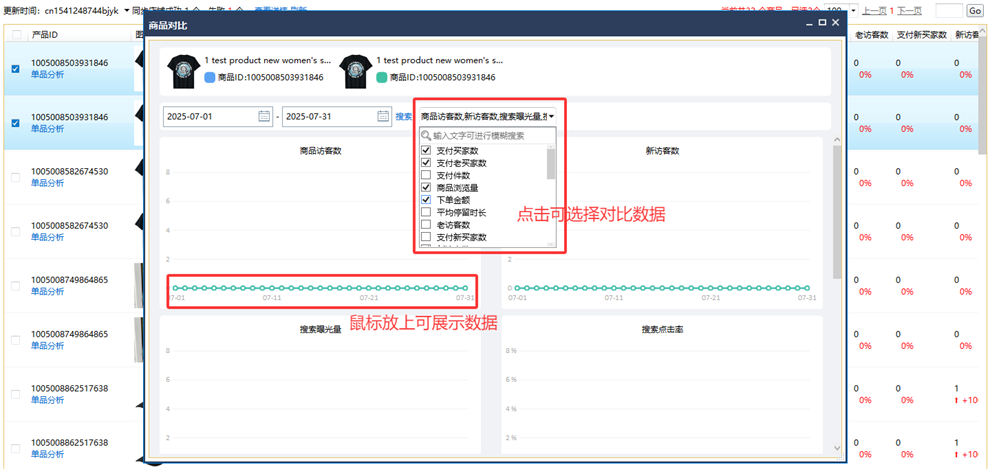Uncheck the 支付买家数 metric
The image size is (990, 469).
426,151
